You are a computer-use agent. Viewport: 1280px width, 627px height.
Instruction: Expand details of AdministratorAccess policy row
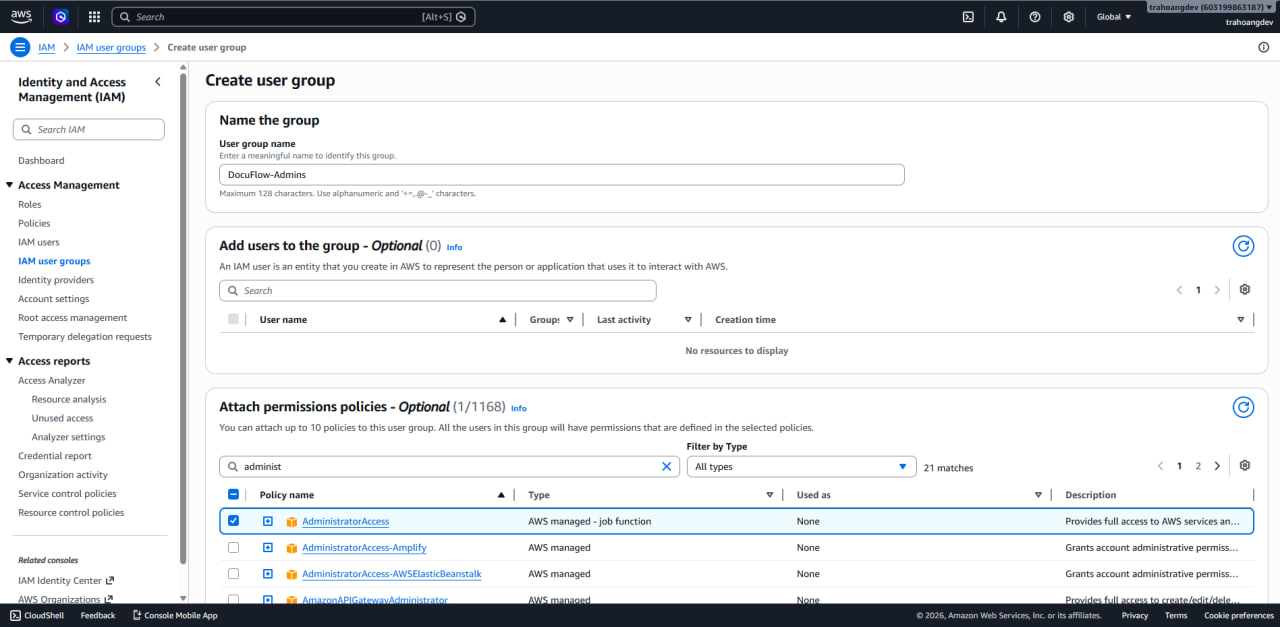tap(268, 521)
